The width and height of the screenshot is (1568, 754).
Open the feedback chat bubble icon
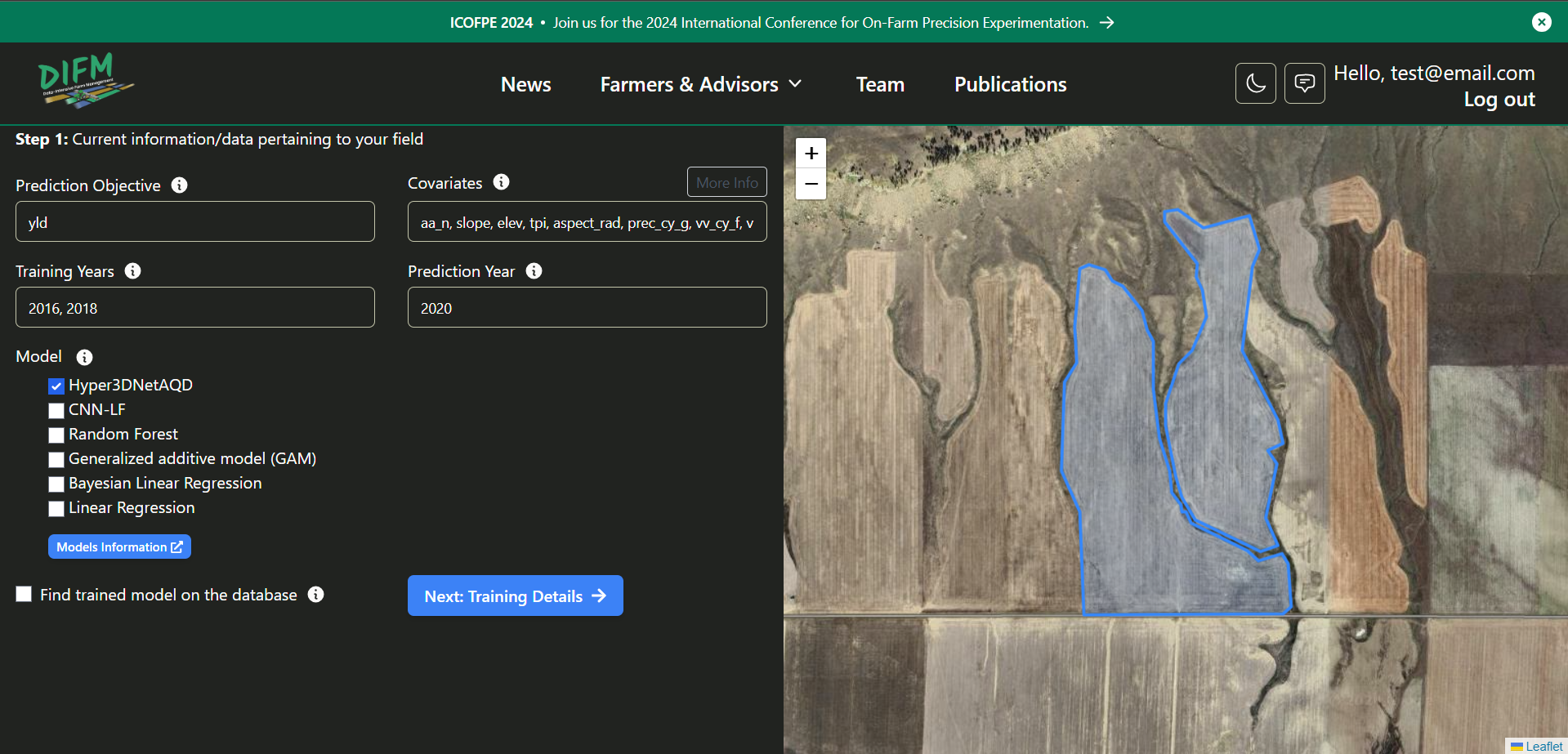[x=1304, y=83]
